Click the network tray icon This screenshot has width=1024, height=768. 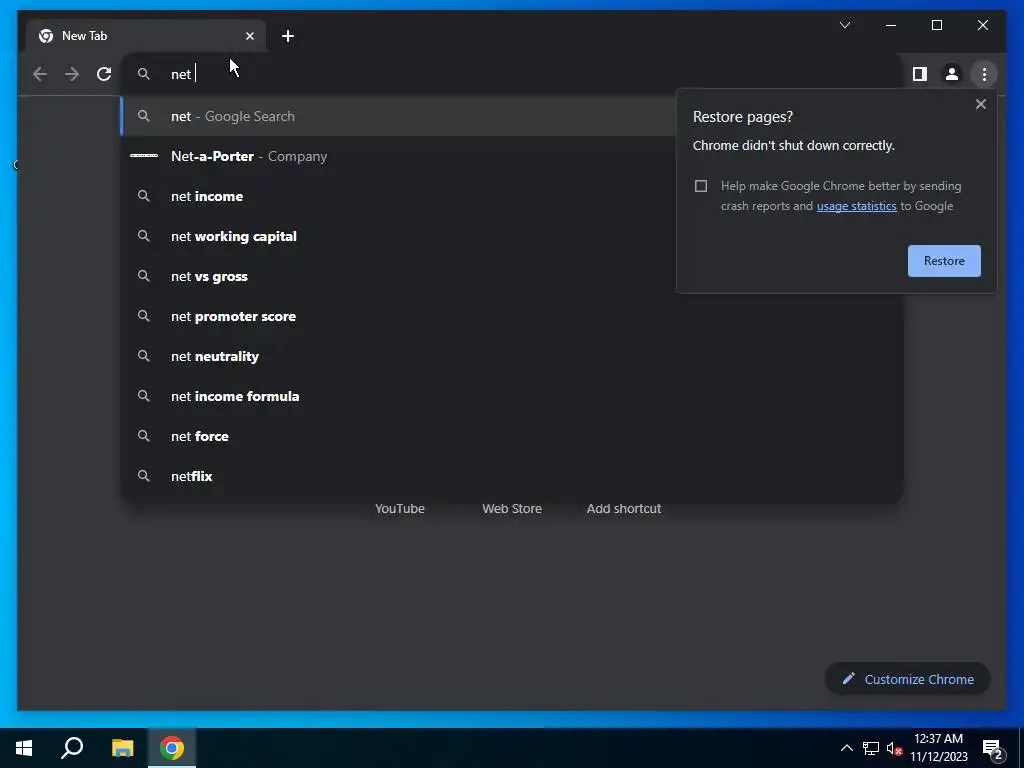(x=871, y=748)
